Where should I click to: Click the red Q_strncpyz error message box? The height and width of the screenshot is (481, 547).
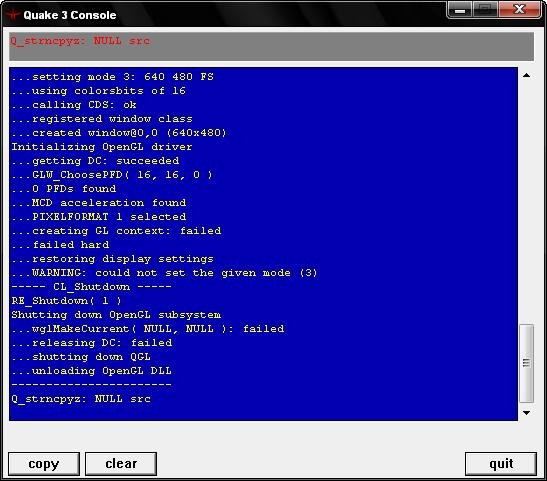click(x=271, y=46)
